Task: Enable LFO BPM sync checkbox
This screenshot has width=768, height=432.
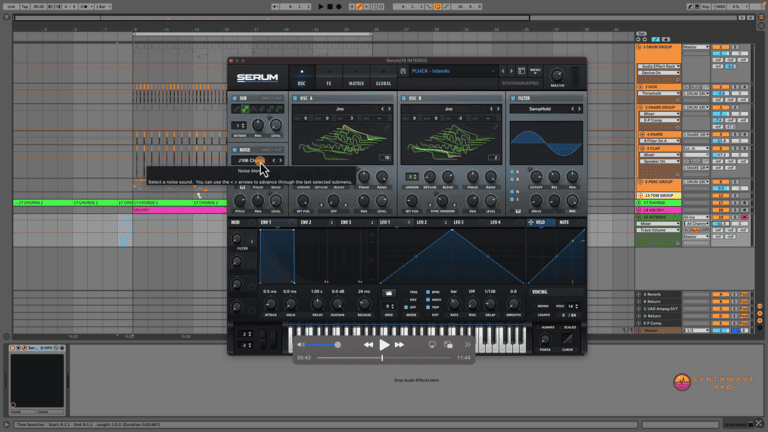Action: [x=428, y=292]
